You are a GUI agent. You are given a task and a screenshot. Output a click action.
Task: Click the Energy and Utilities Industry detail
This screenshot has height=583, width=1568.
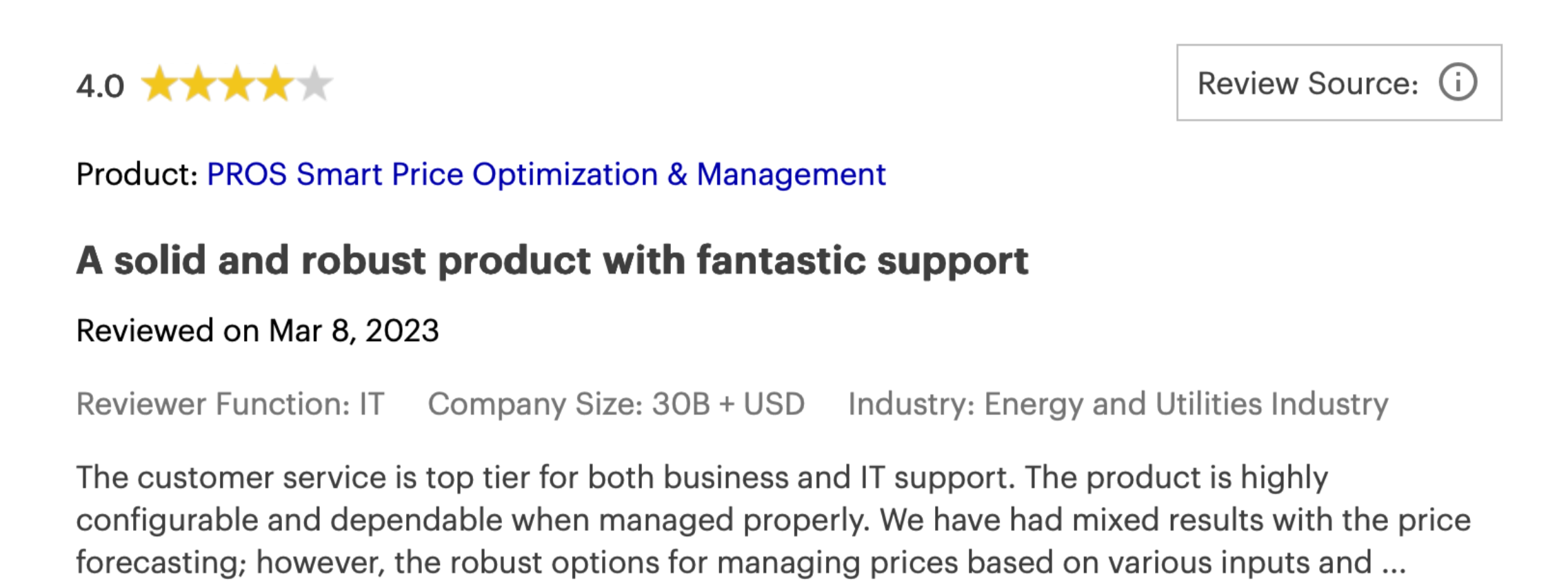click(x=1118, y=404)
